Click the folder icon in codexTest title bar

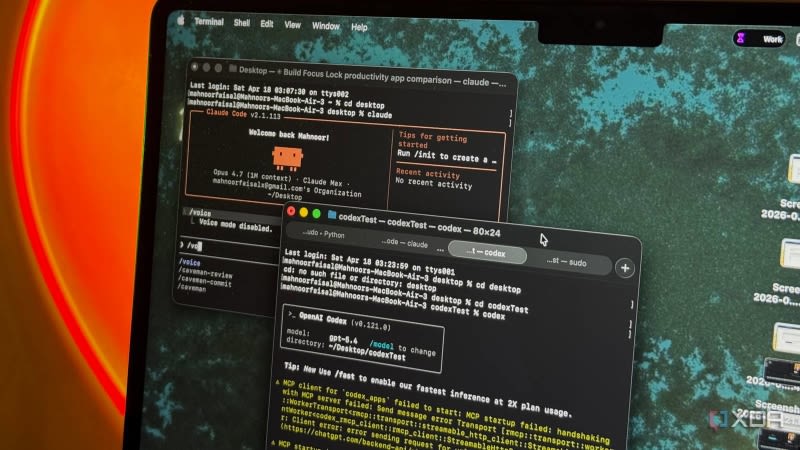[x=332, y=215]
